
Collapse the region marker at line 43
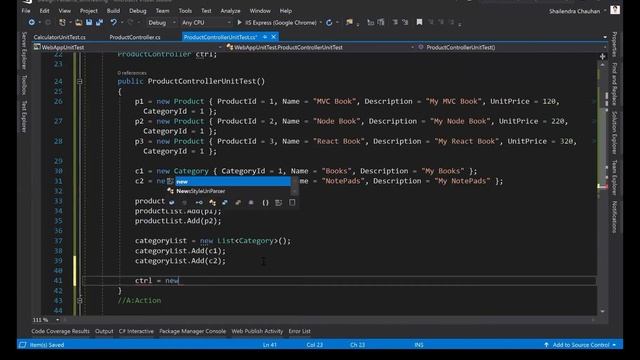pyautogui.click(x=80, y=300)
